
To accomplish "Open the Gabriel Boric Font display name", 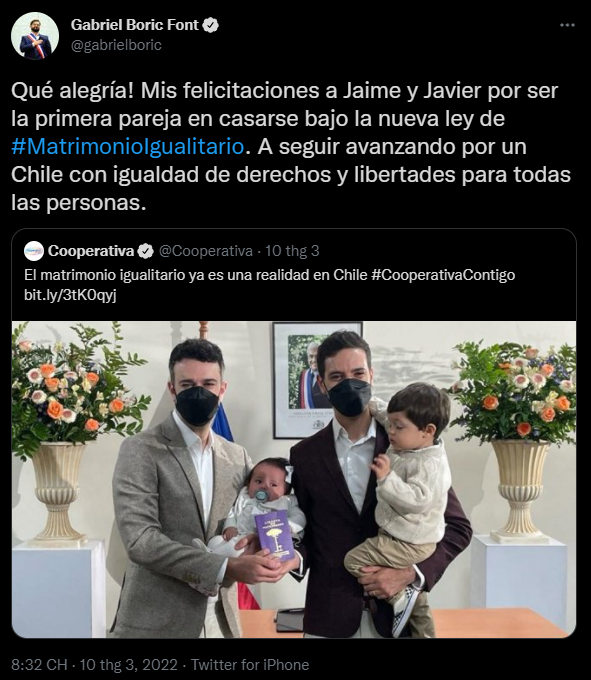I will 134,25.
